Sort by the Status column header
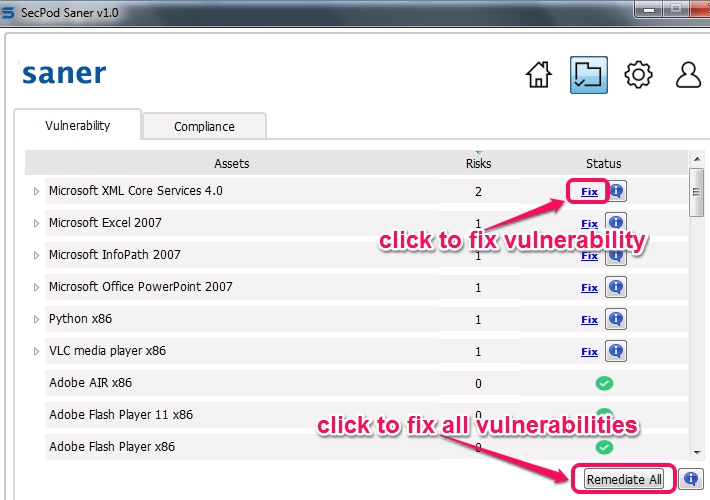 click(x=603, y=163)
